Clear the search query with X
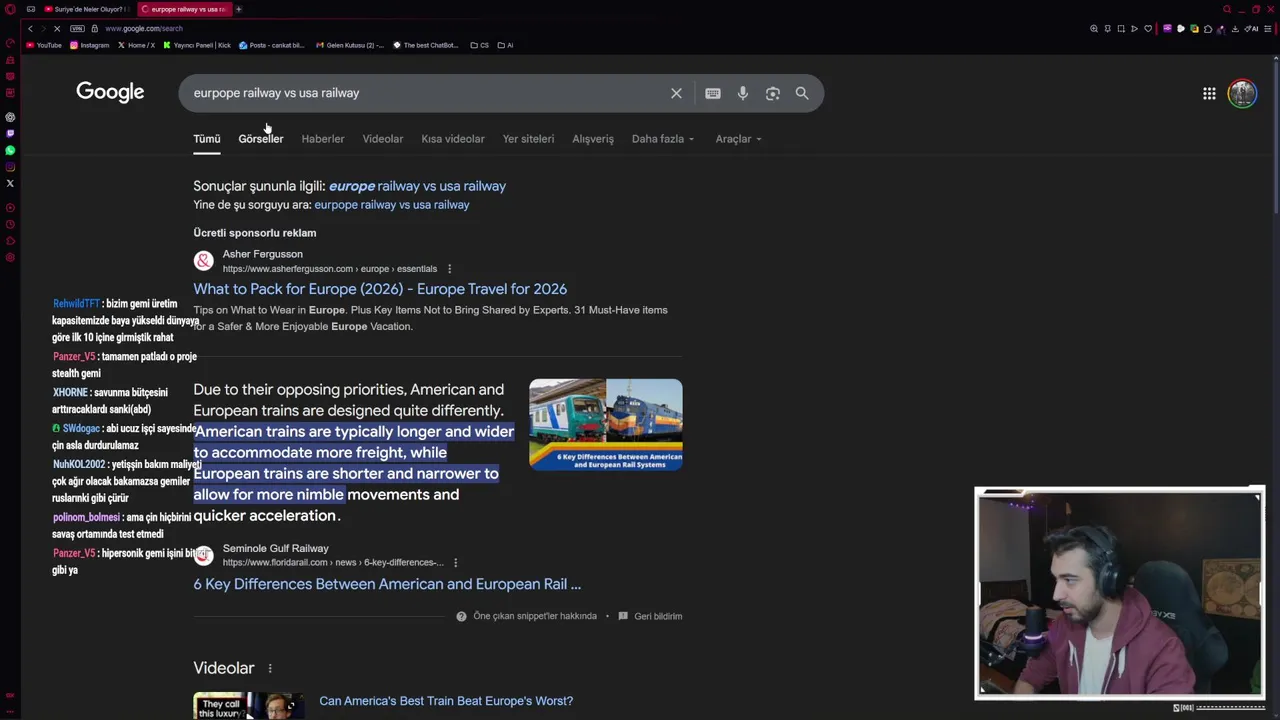 pyautogui.click(x=676, y=93)
